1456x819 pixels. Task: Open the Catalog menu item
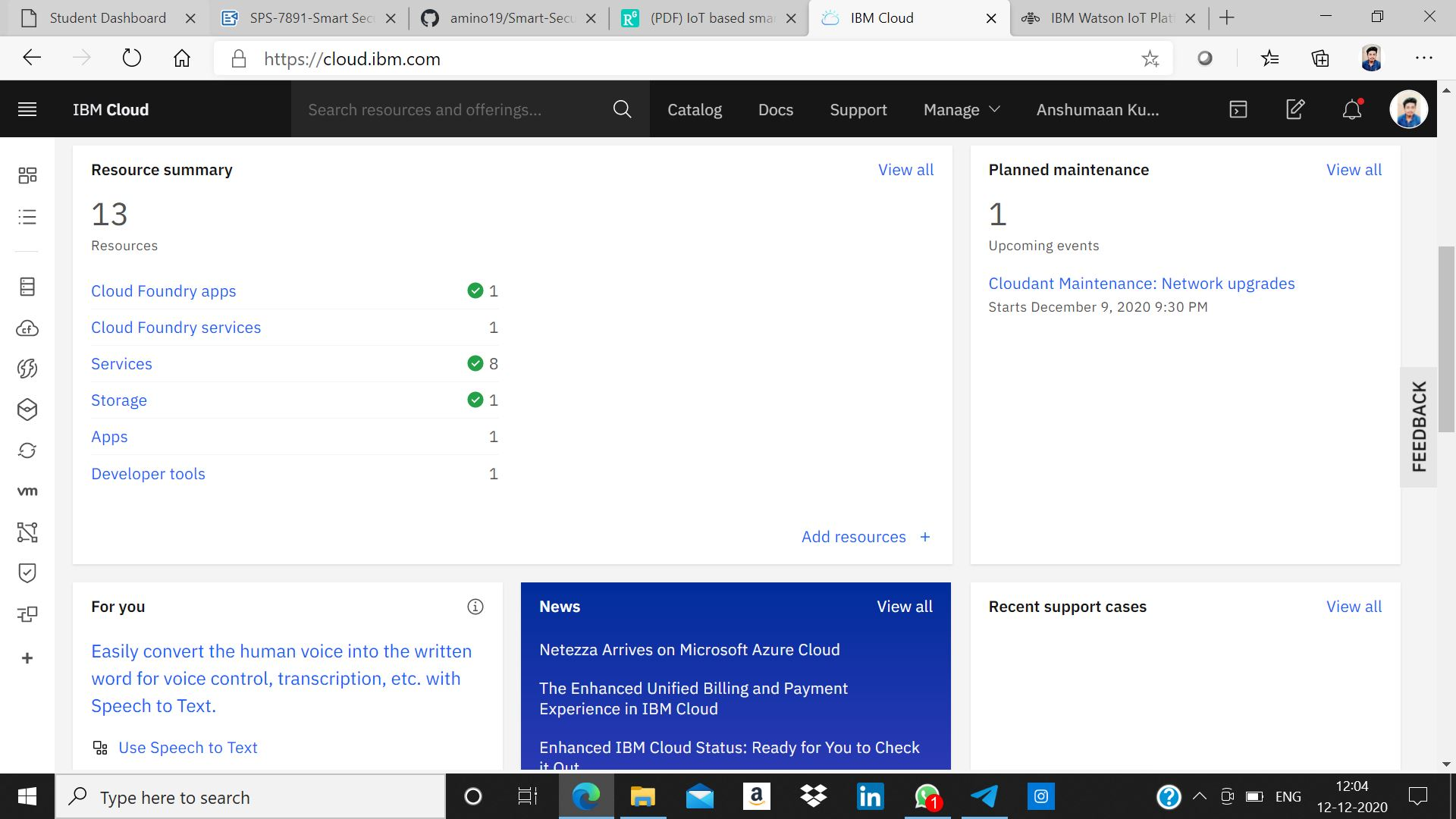tap(694, 109)
